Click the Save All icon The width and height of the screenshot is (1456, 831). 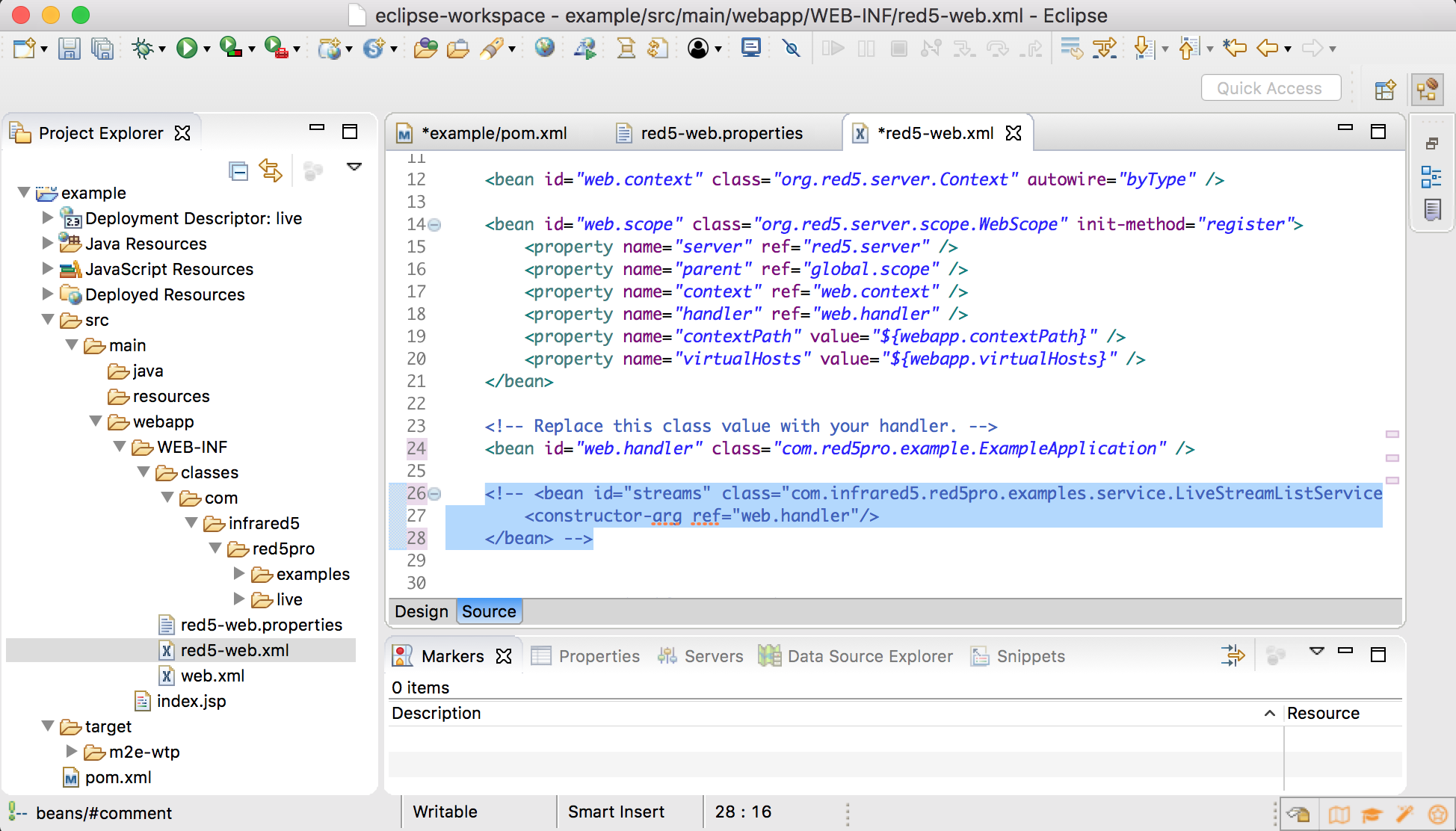(x=102, y=49)
